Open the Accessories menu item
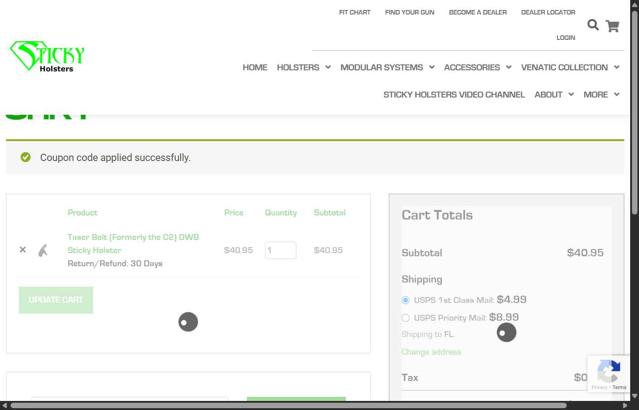The height and width of the screenshot is (410, 639). click(472, 67)
